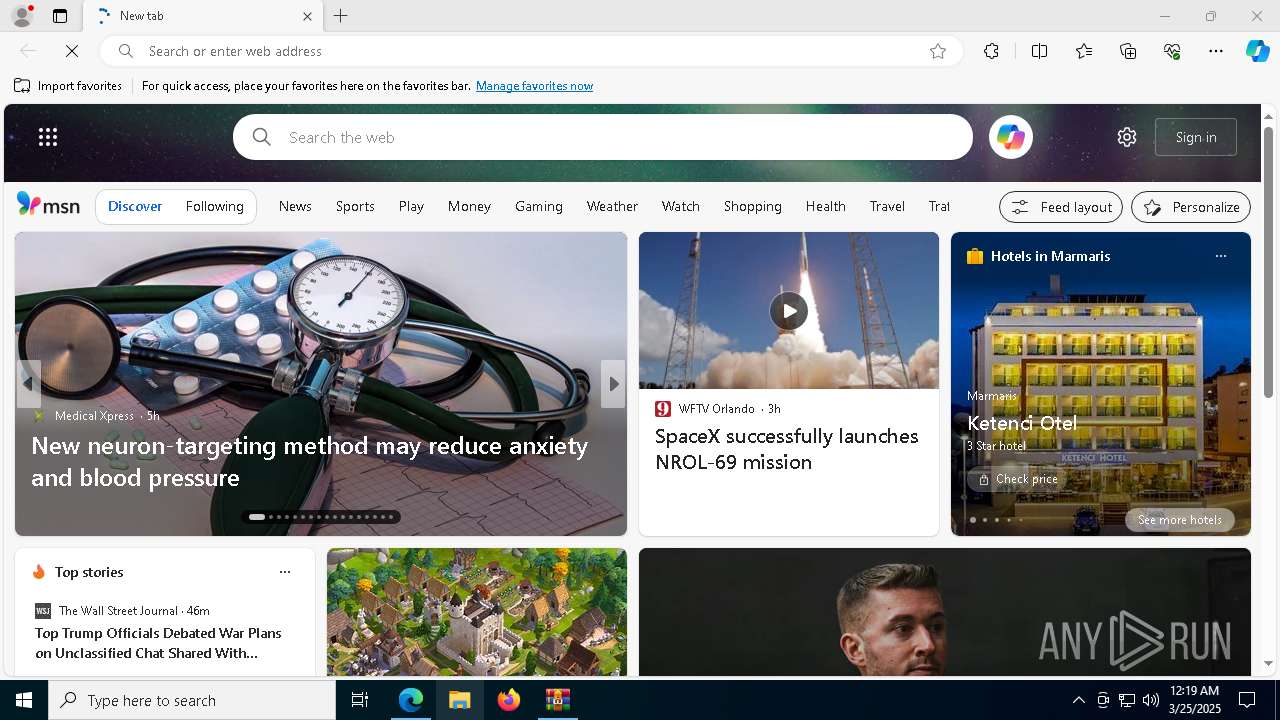Open Extensions puzzle icon
The image size is (1280, 720).
[991, 51]
